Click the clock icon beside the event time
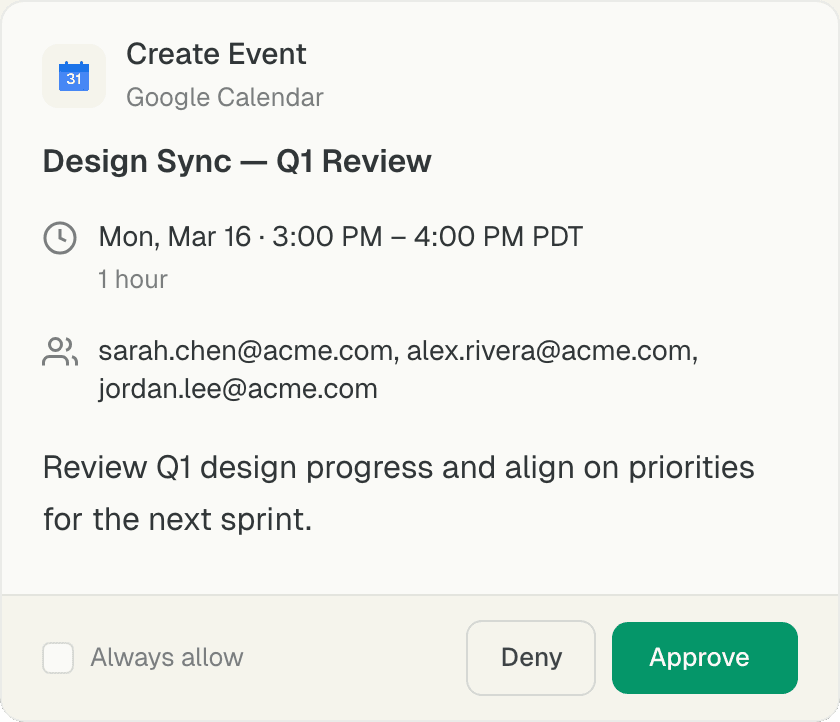The height and width of the screenshot is (722, 840). click(x=60, y=238)
